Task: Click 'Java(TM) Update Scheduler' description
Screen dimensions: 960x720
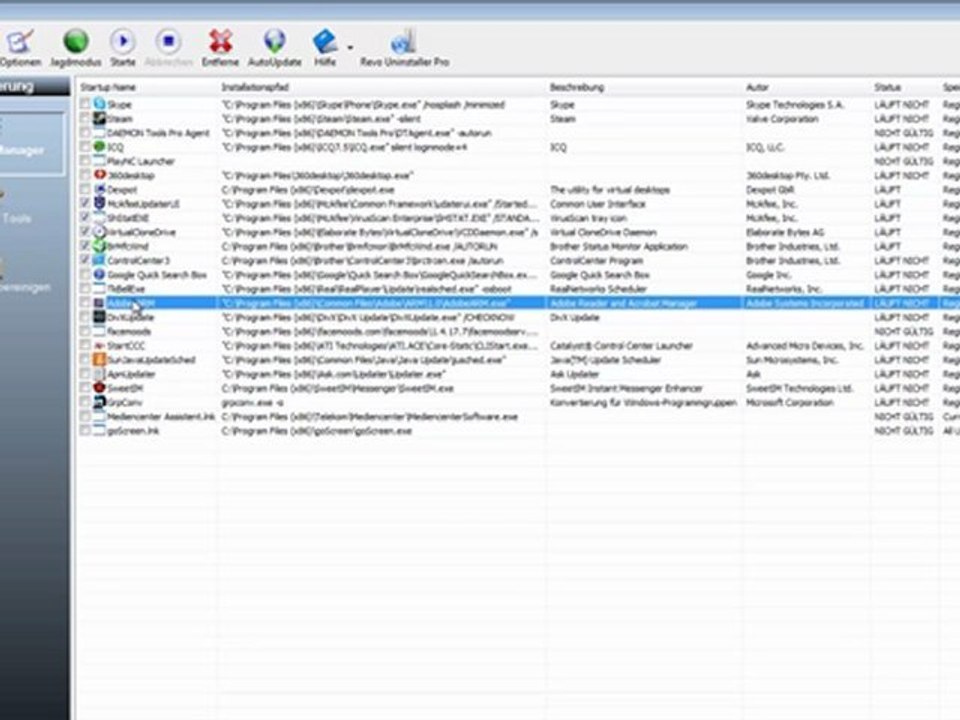Action: coord(605,359)
